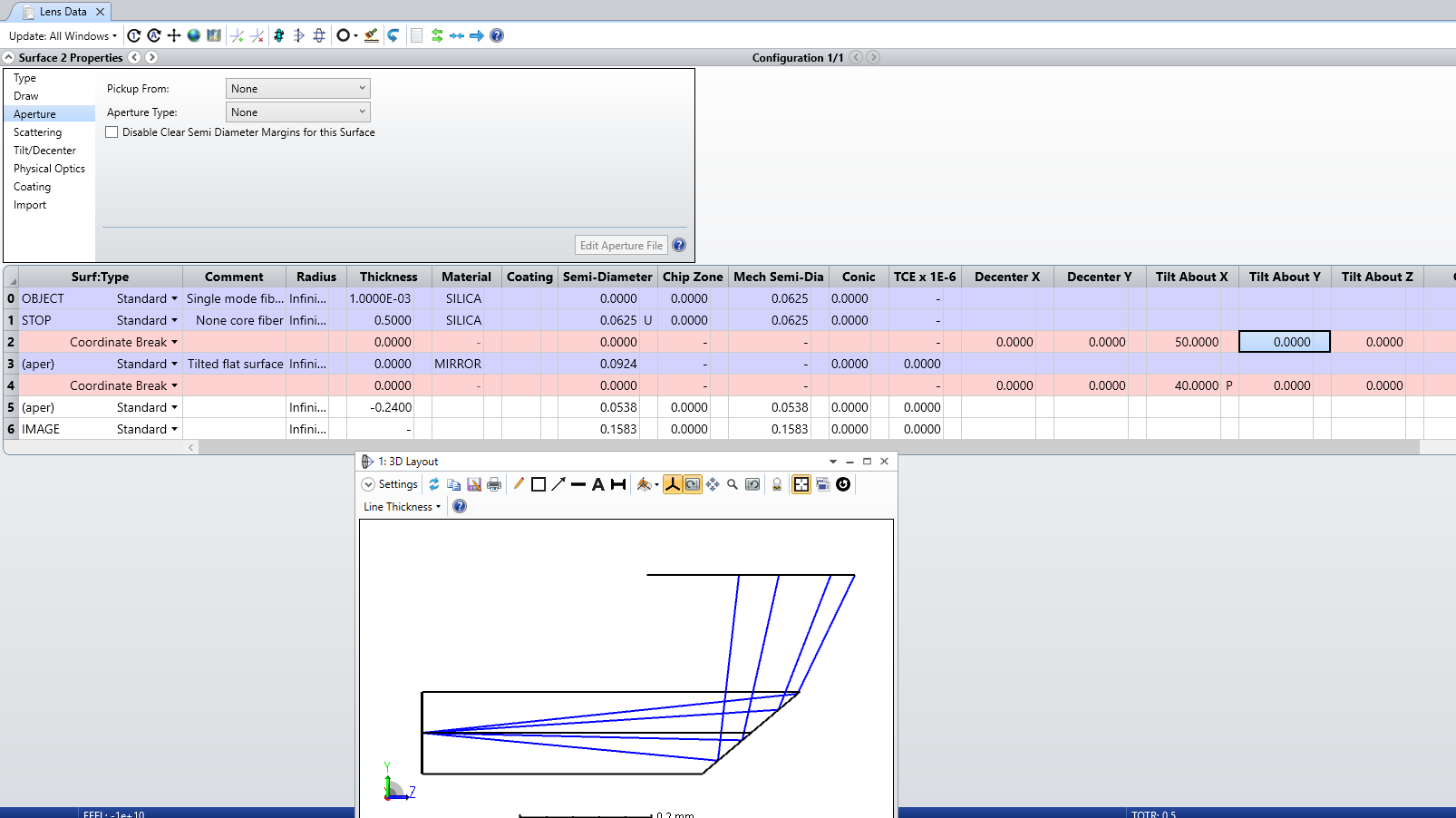Select the text annotation 'A' tool

(x=598, y=484)
